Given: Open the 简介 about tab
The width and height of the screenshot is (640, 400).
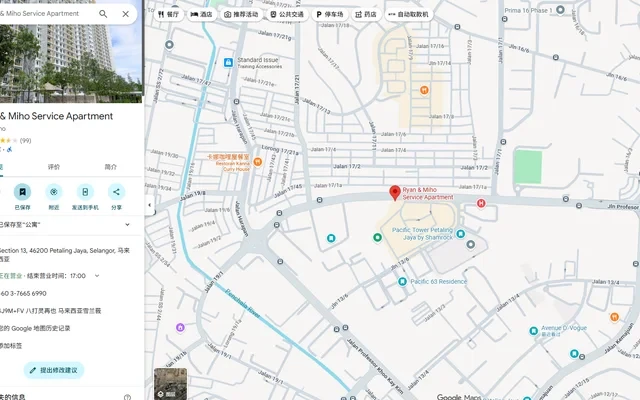Looking at the screenshot, I should tap(111, 167).
